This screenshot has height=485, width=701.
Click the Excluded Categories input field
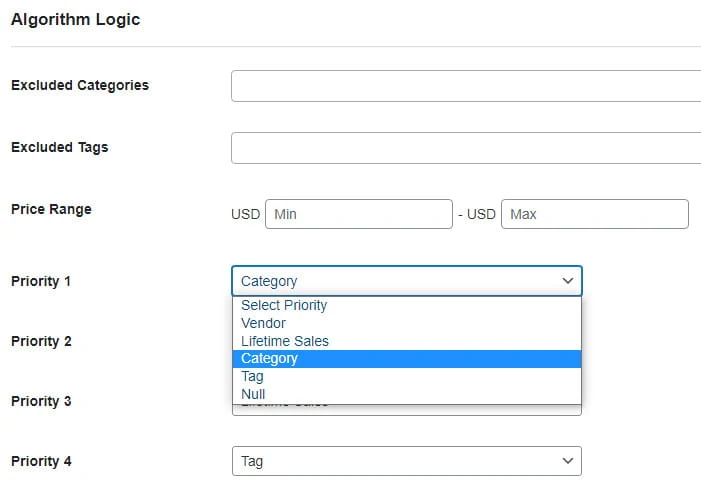[465, 86]
